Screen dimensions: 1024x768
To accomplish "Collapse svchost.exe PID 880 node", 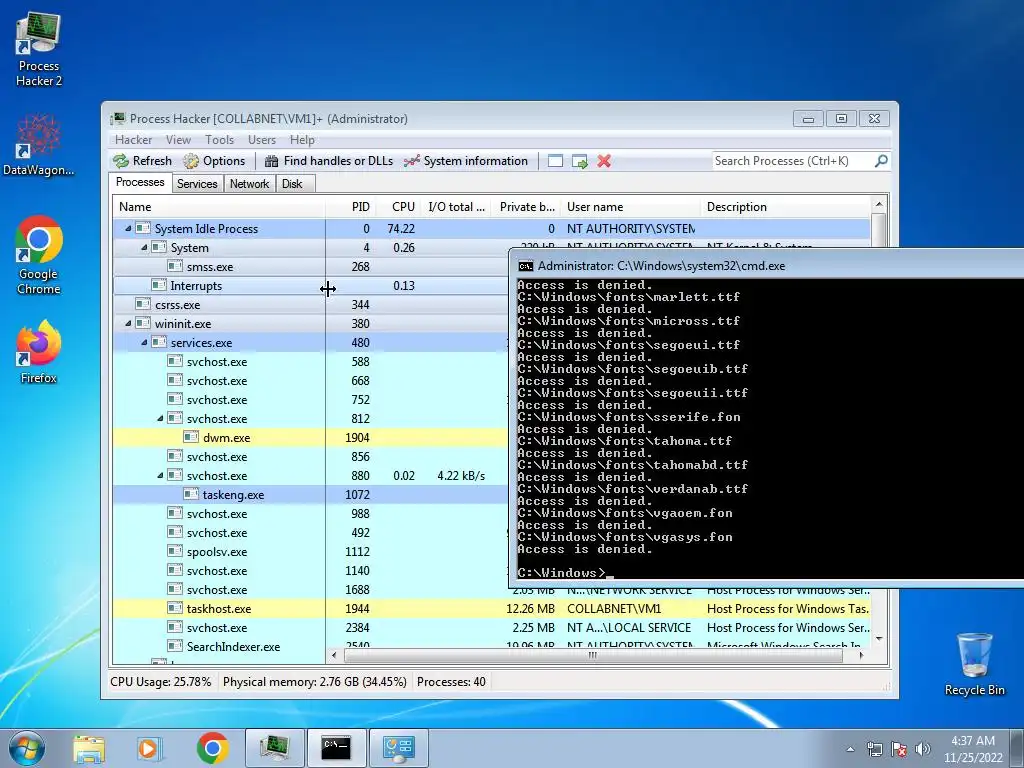I will pos(161,475).
